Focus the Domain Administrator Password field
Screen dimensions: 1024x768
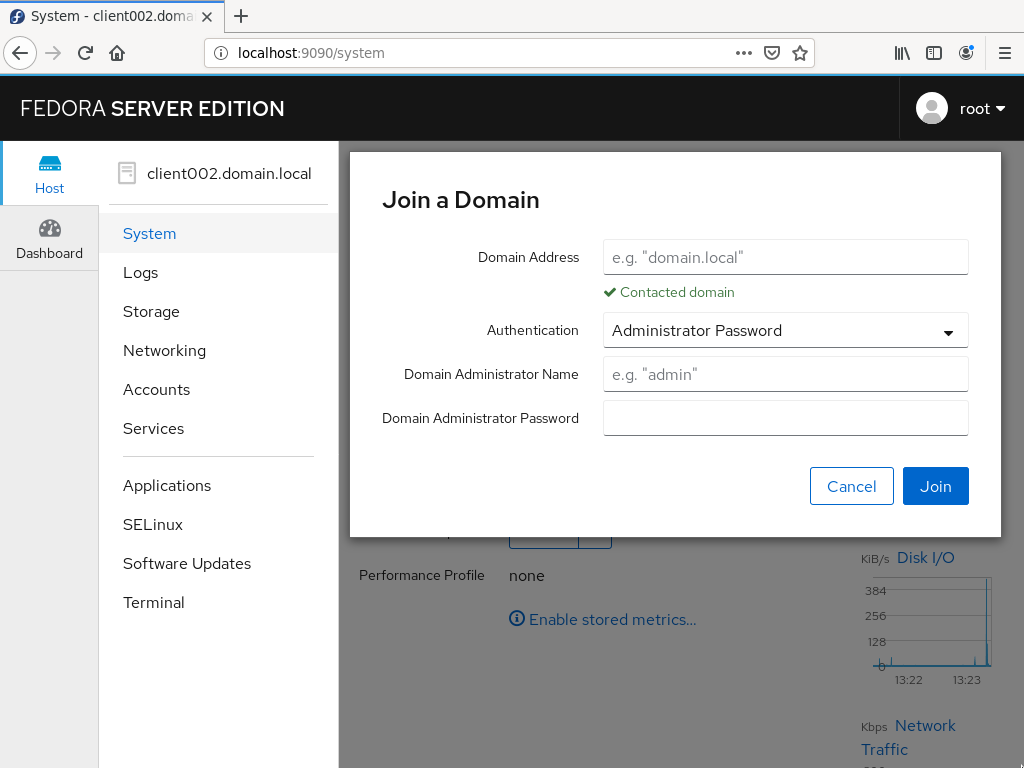point(786,418)
